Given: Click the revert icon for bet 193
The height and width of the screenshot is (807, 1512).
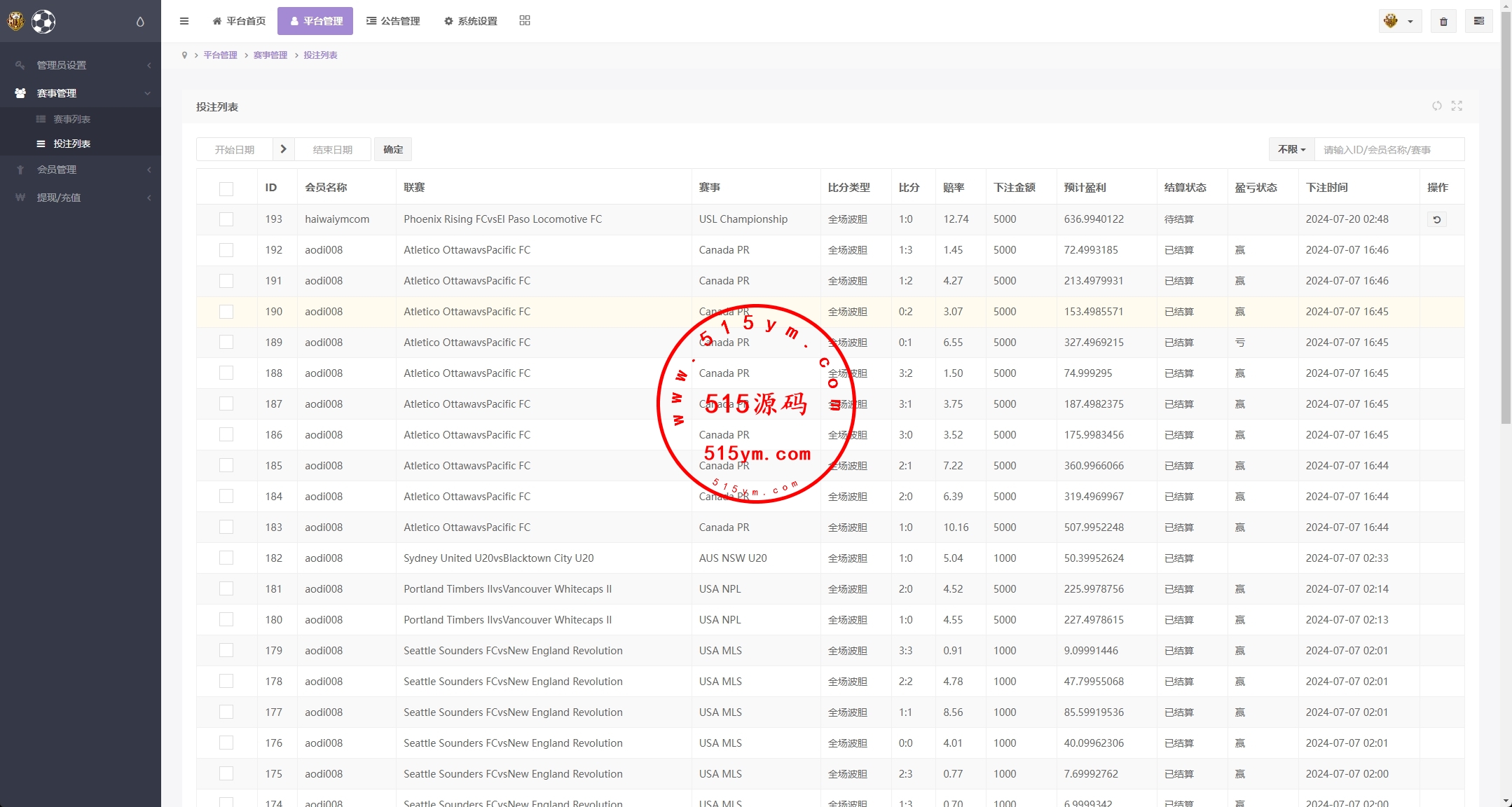Looking at the screenshot, I should click(1437, 220).
